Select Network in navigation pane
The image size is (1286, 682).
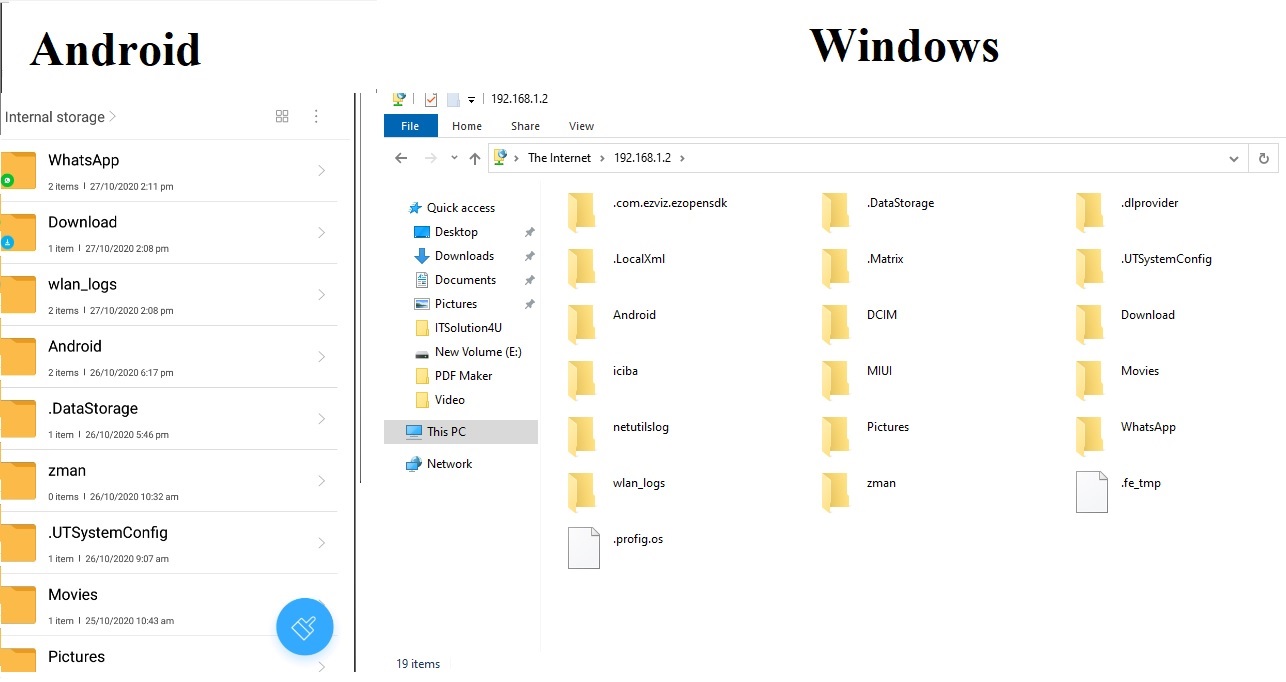[x=439, y=464]
